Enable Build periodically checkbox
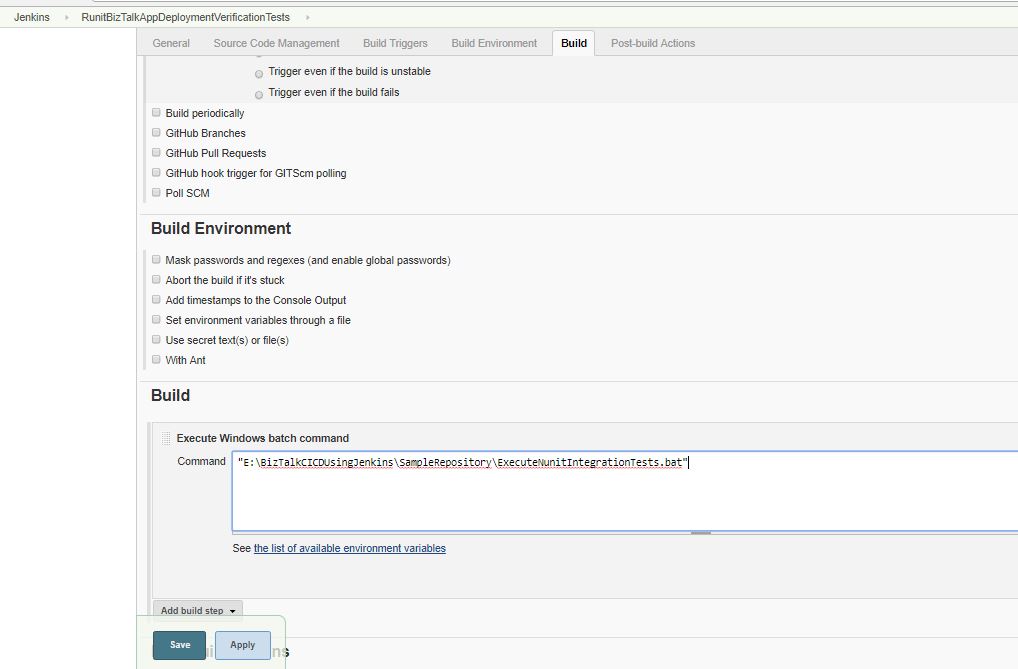This screenshot has width=1018, height=669. coord(156,112)
